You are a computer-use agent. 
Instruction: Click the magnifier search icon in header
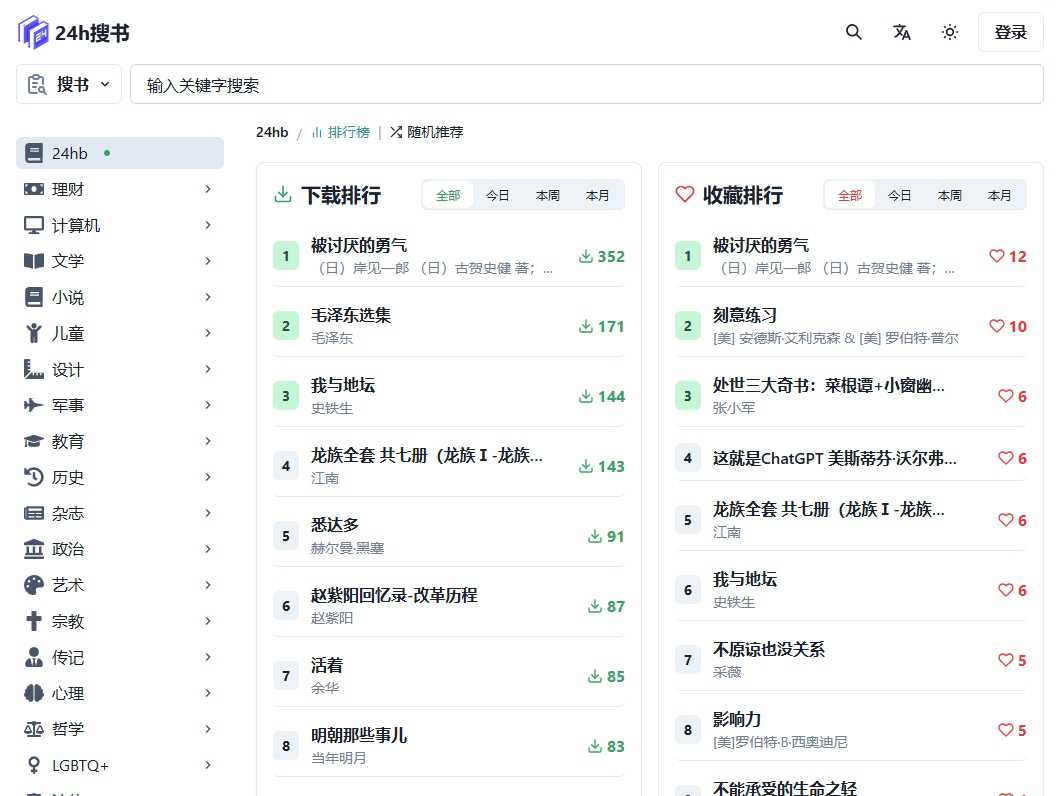tap(853, 32)
